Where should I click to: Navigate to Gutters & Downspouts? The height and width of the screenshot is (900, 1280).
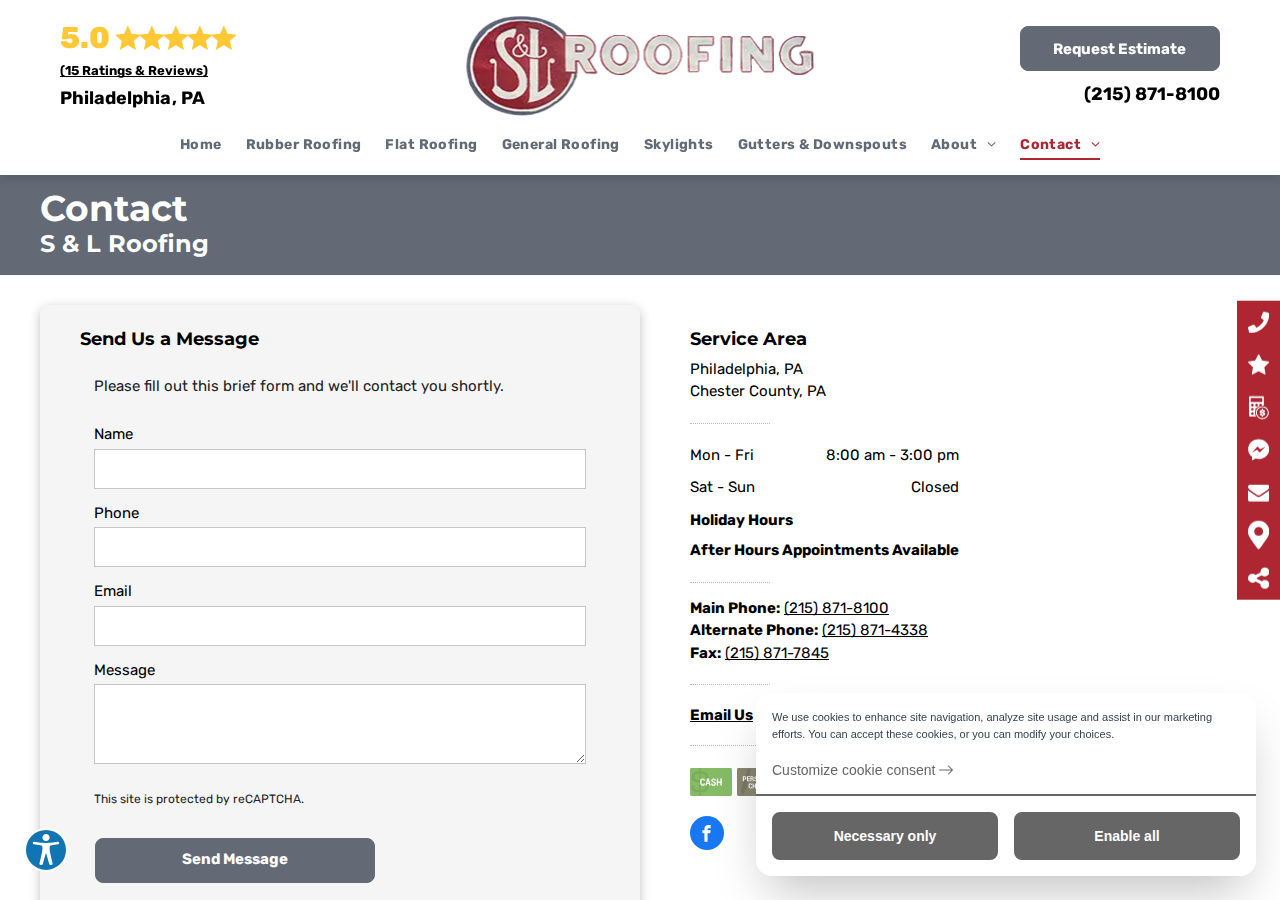[822, 145]
